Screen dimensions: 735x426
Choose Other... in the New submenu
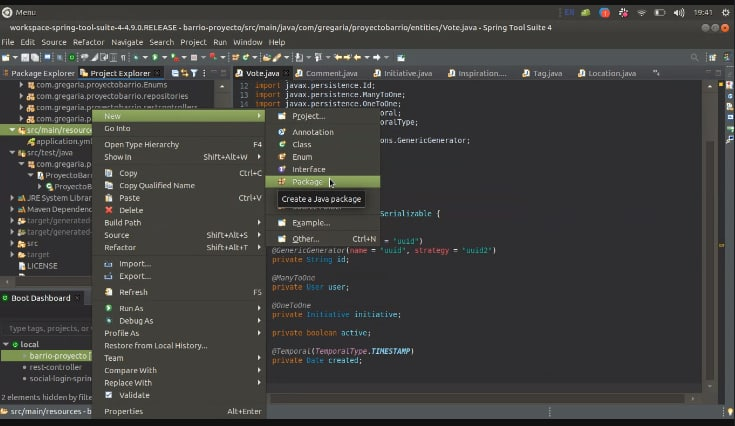click(322, 239)
